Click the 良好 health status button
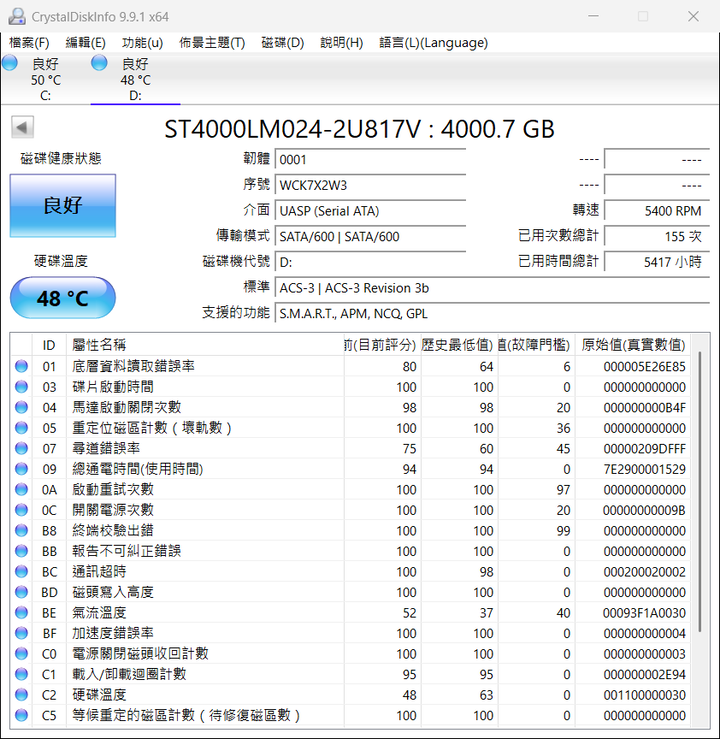The height and width of the screenshot is (739, 720). [63, 205]
